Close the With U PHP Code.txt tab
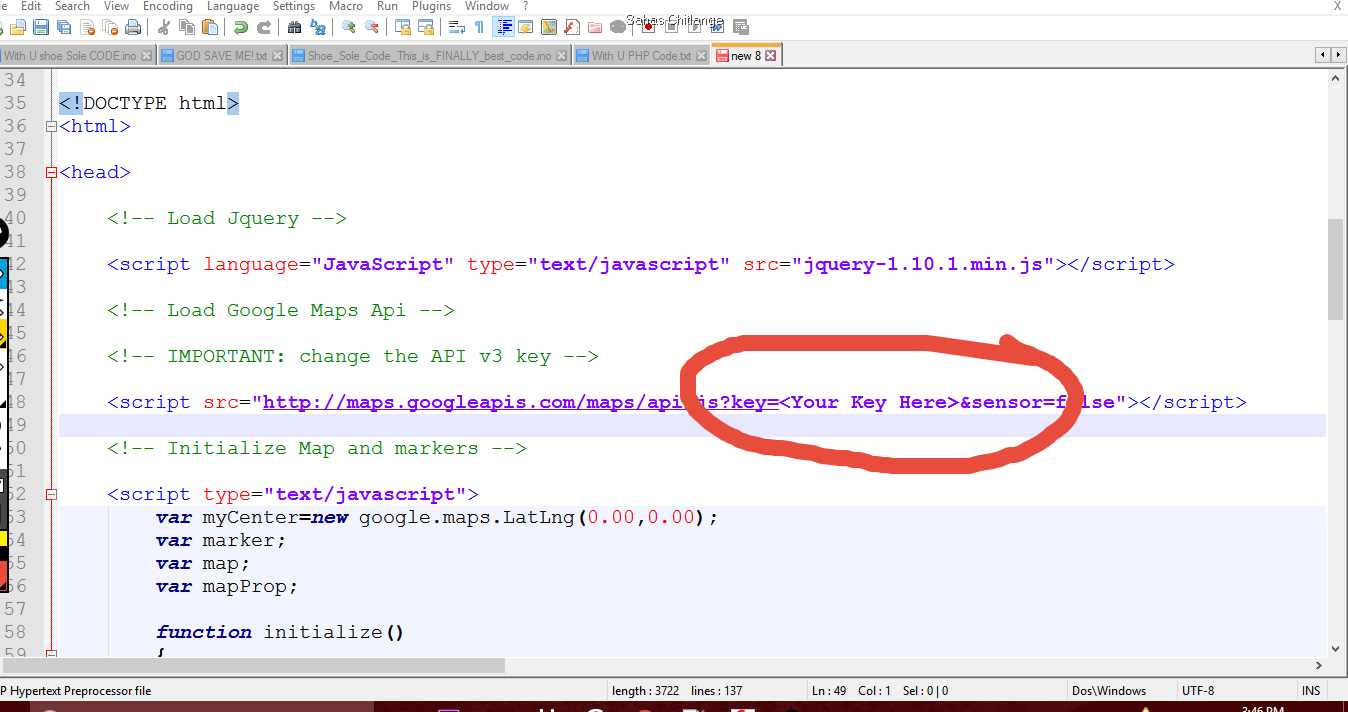Image resolution: width=1348 pixels, height=712 pixels. click(x=700, y=56)
